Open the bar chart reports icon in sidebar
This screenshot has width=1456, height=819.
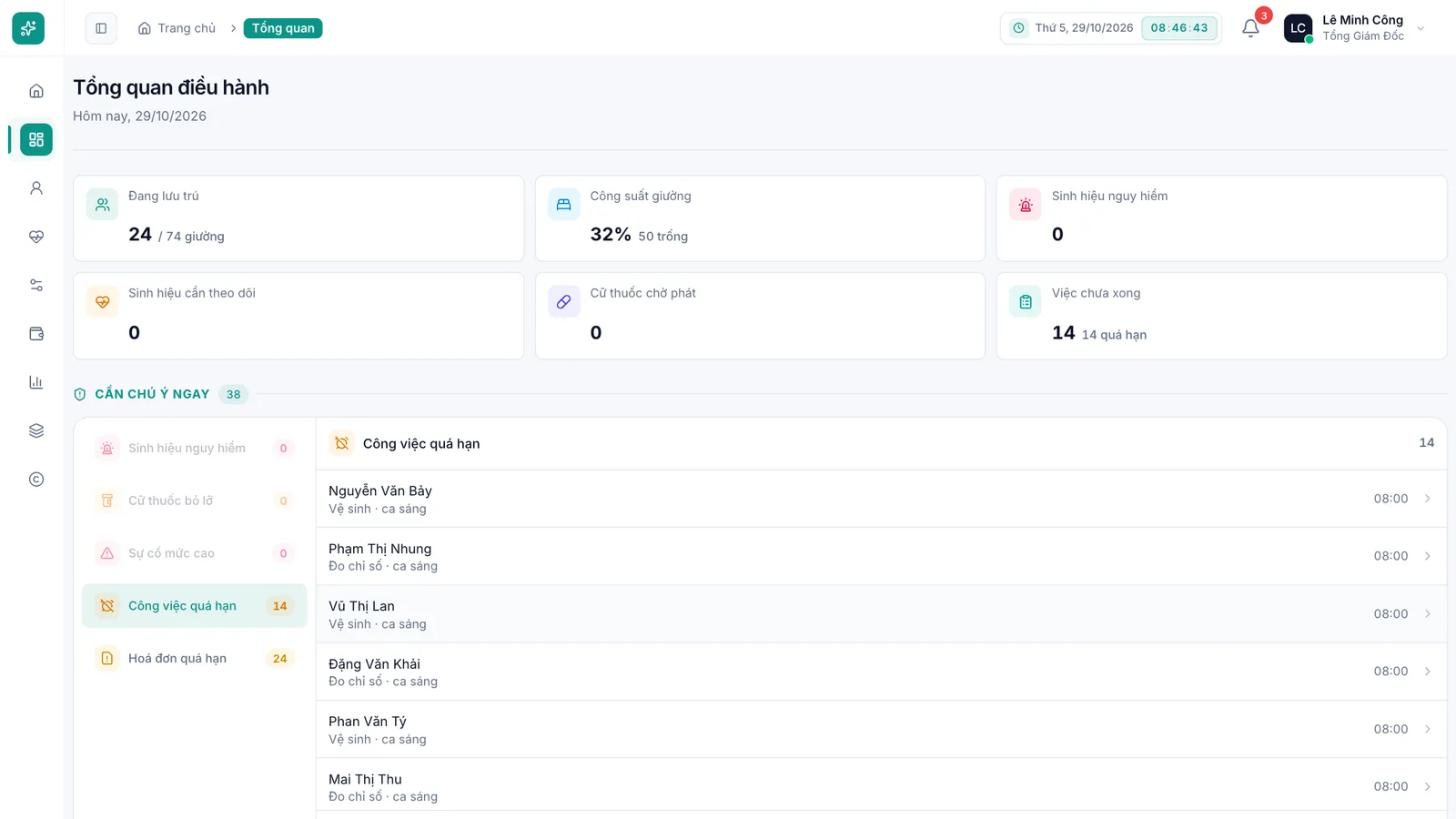[x=36, y=382]
